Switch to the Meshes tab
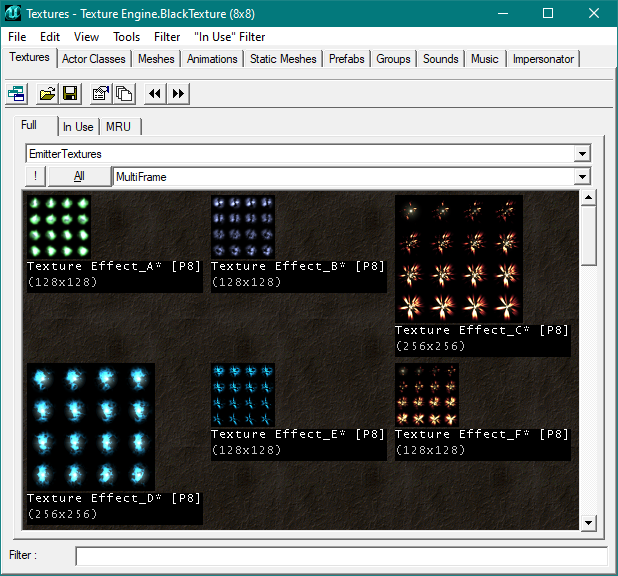618x576 pixels. pos(156,59)
